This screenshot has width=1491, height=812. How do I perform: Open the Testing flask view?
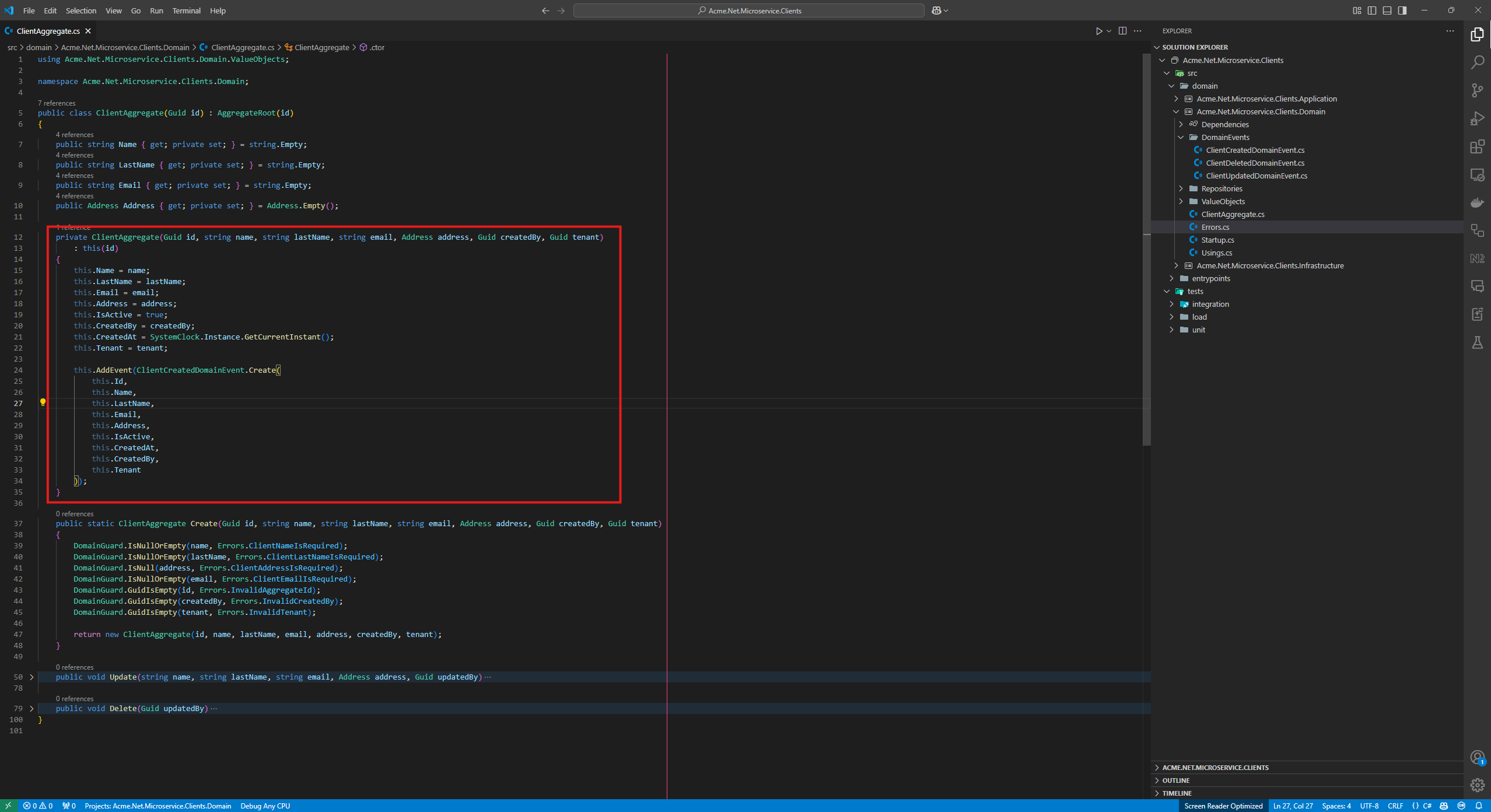click(x=1477, y=342)
